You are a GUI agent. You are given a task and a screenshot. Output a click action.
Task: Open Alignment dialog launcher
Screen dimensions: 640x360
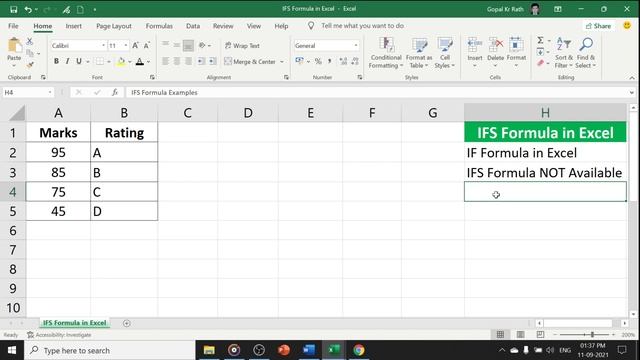tap(286, 77)
